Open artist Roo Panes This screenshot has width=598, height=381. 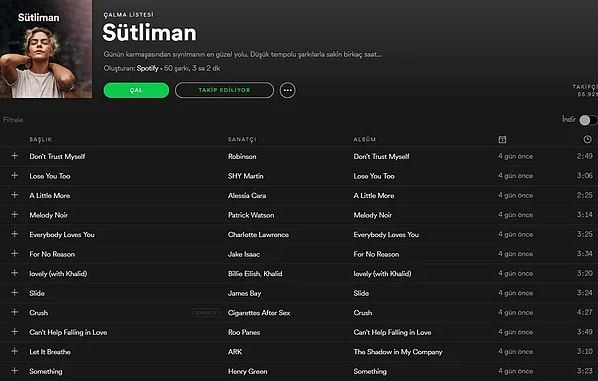[244, 332]
